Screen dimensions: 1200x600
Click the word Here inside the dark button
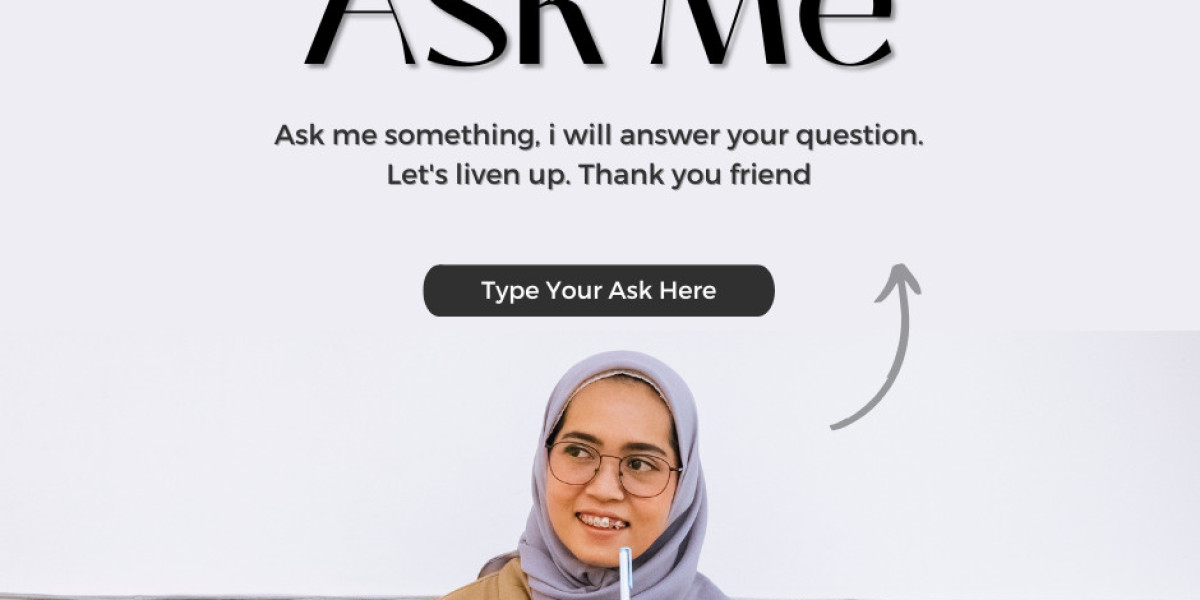click(x=687, y=291)
